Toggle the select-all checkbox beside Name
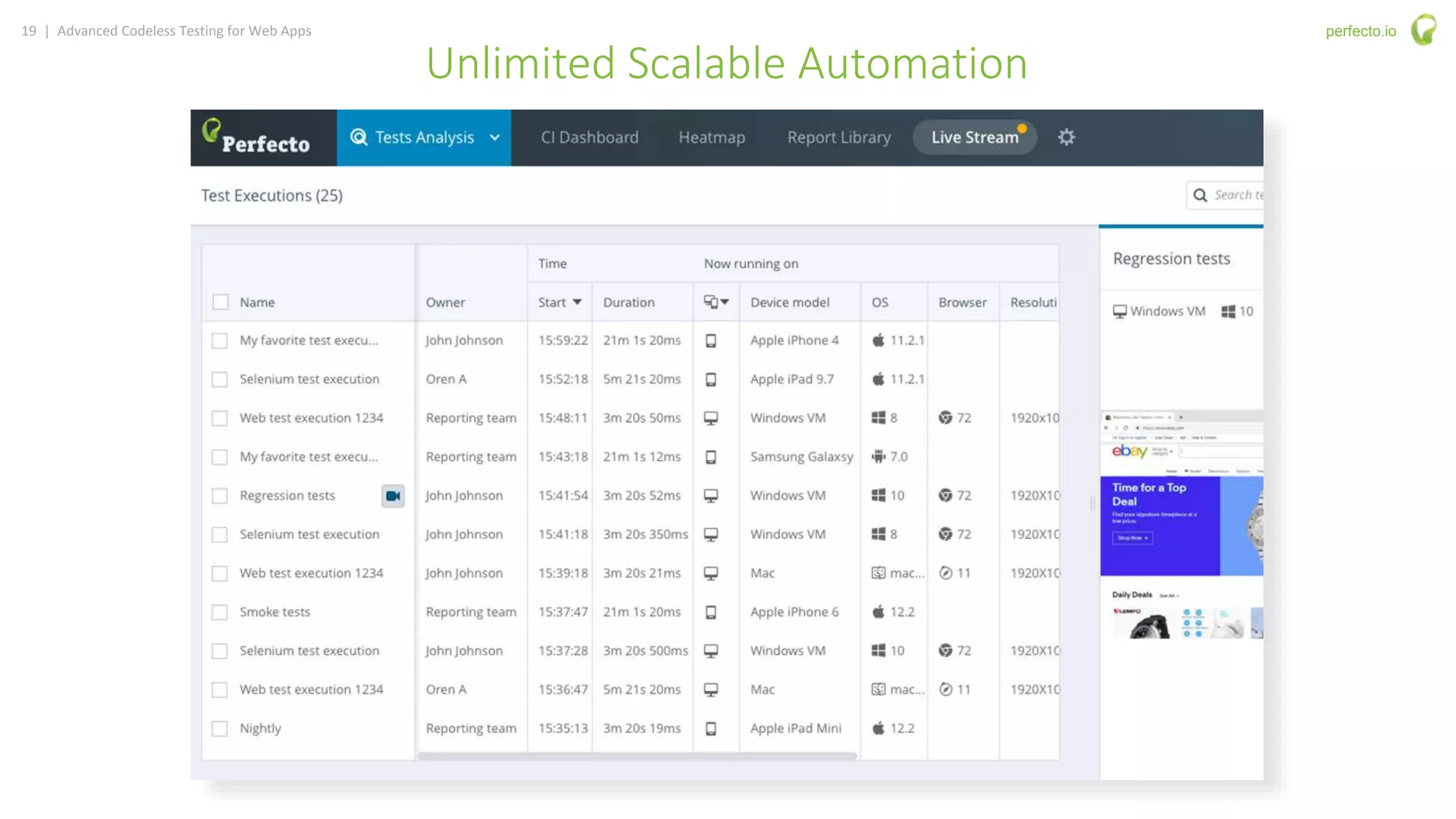The image size is (1456, 819). pos(220,302)
